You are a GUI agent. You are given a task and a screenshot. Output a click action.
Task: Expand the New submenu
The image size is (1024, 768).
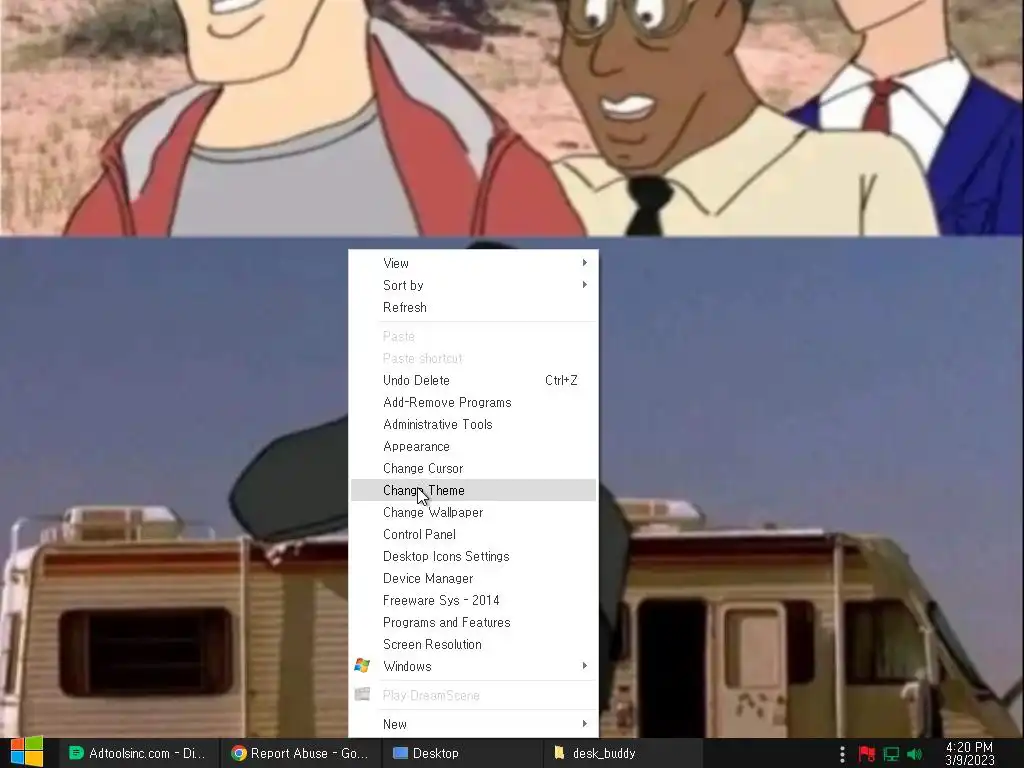pos(473,724)
